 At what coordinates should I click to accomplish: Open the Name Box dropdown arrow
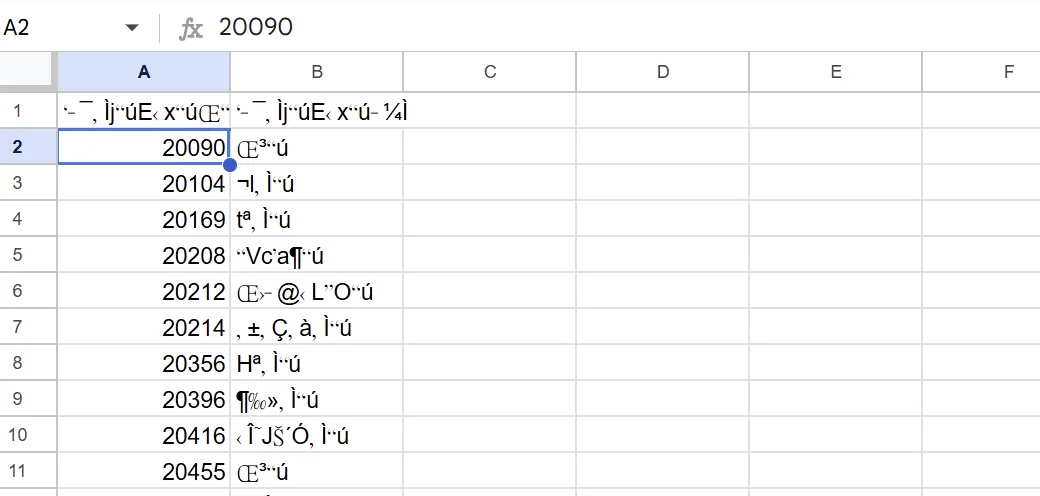(x=132, y=28)
